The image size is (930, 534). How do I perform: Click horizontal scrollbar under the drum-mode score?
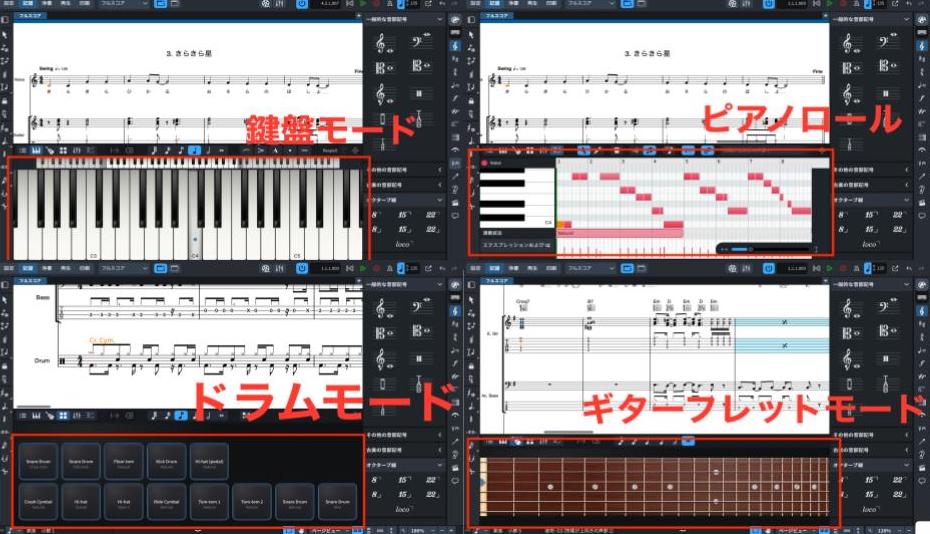pyautogui.click(x=34, y=407)
